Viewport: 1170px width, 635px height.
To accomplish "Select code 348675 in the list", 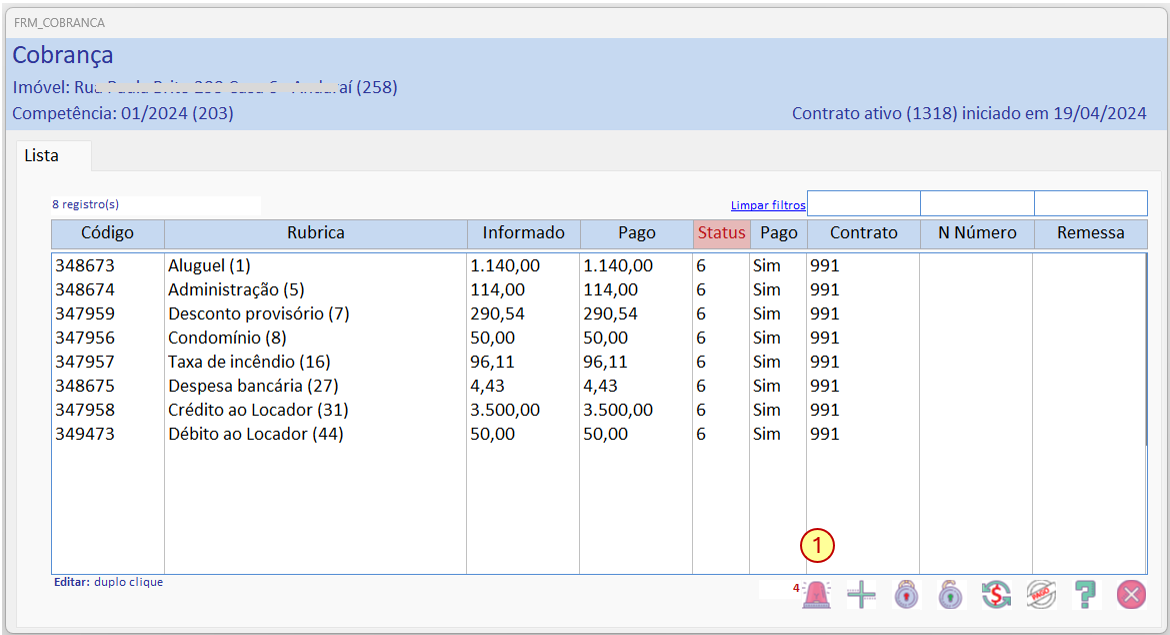I will click(85, 386).
